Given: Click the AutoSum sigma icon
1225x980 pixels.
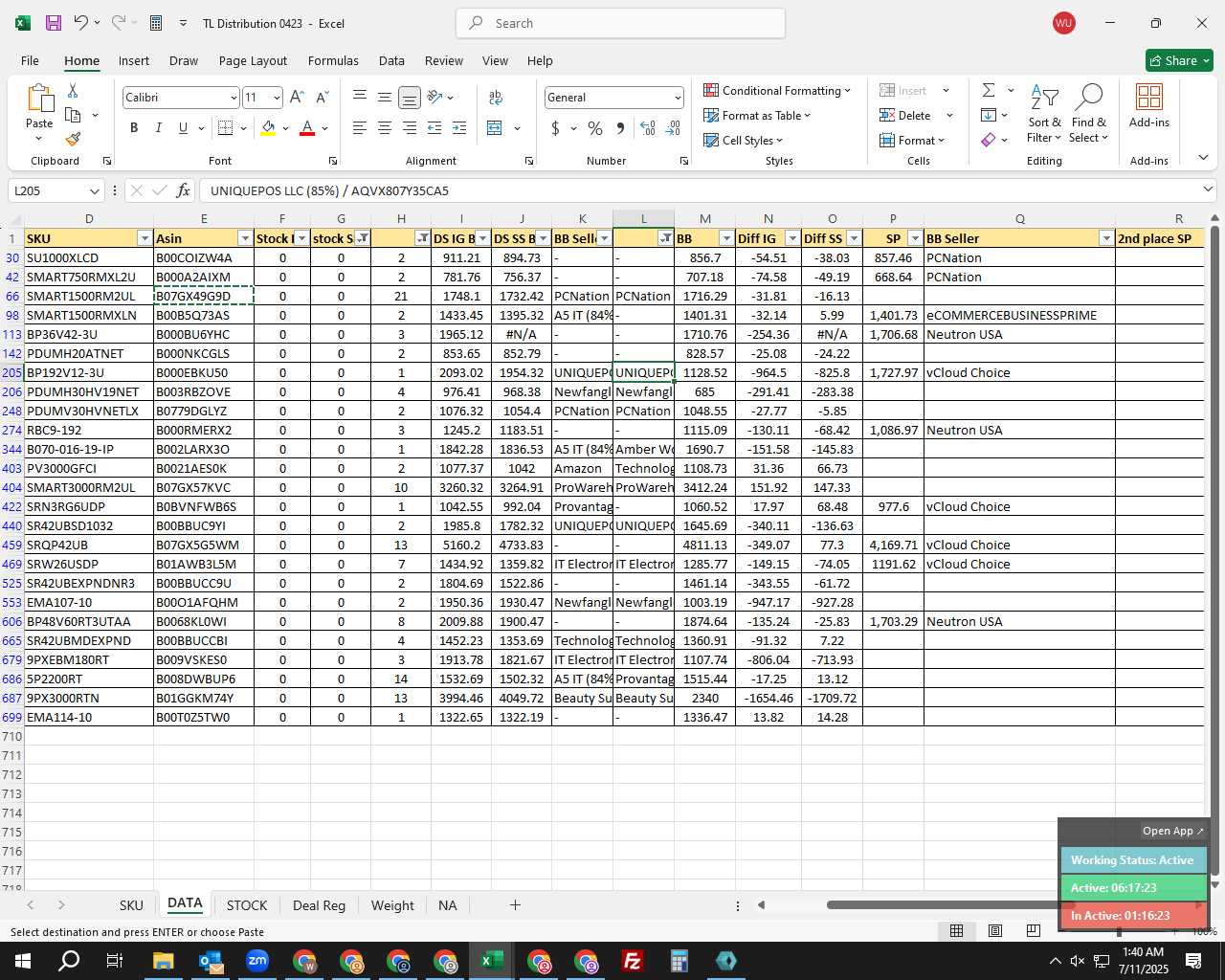Looking at the screenshot, I should coord(989,90).
